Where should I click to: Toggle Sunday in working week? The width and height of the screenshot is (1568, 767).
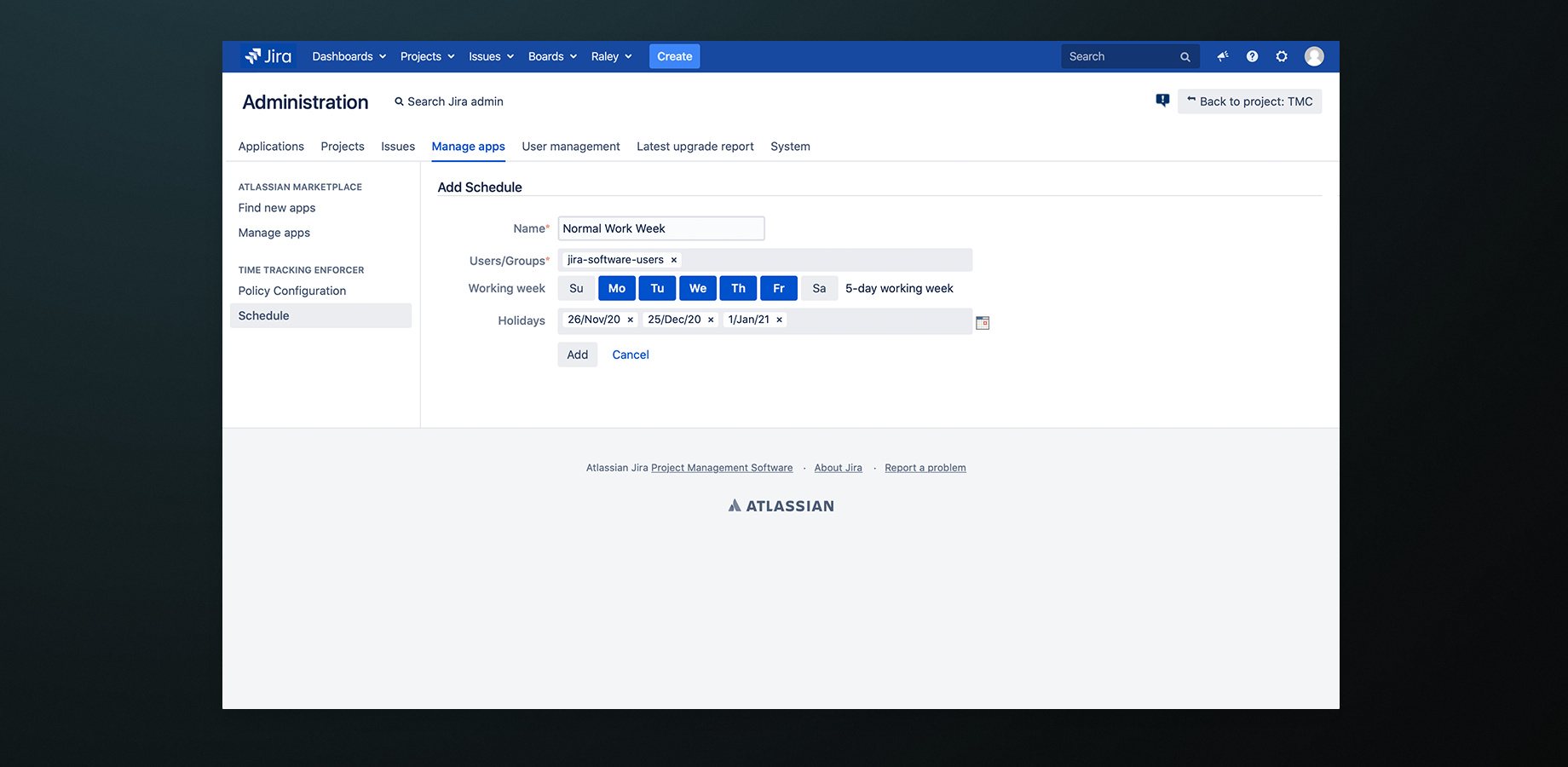tap(576, 288)
